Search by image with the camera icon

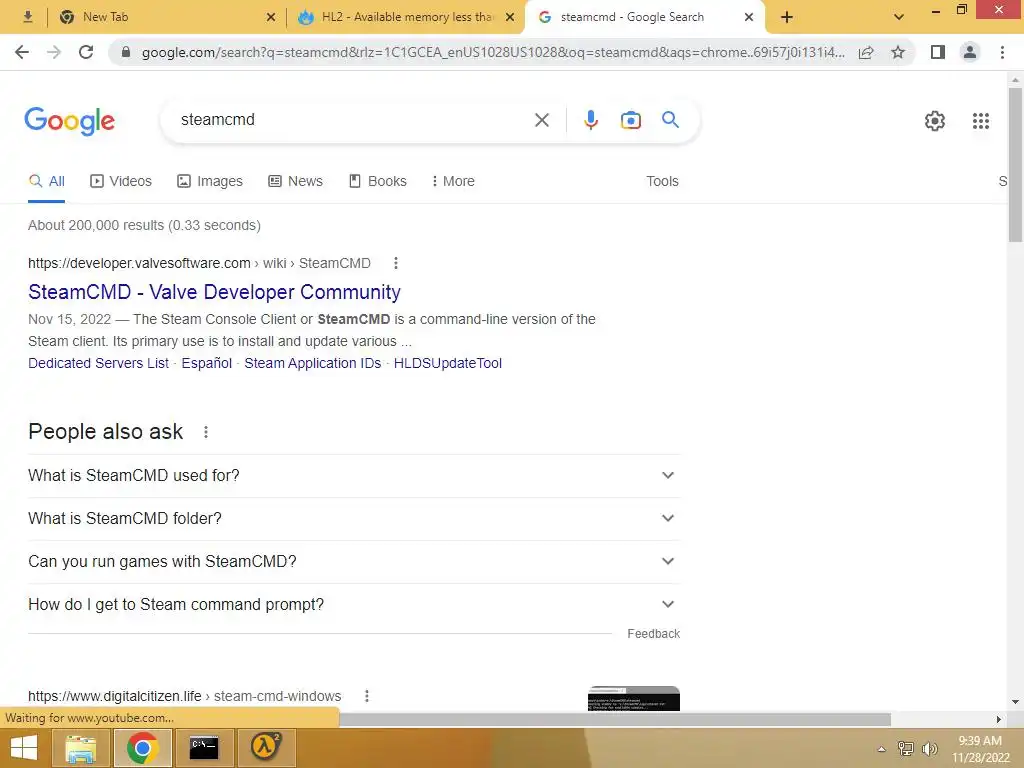pyautogui.click(x=631, y=120)
